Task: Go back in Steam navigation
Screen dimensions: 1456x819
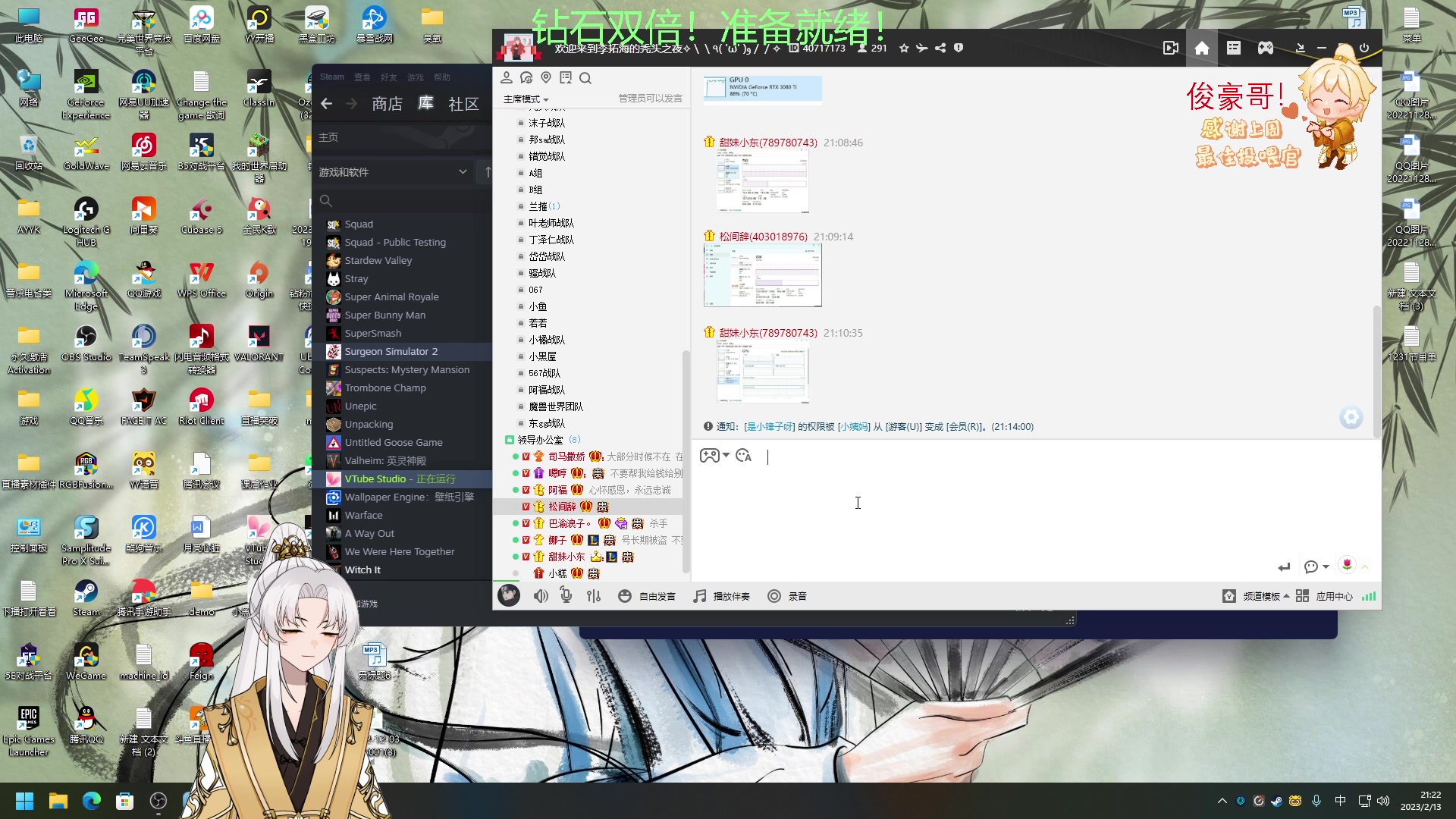Action: [x=327, y=104]
